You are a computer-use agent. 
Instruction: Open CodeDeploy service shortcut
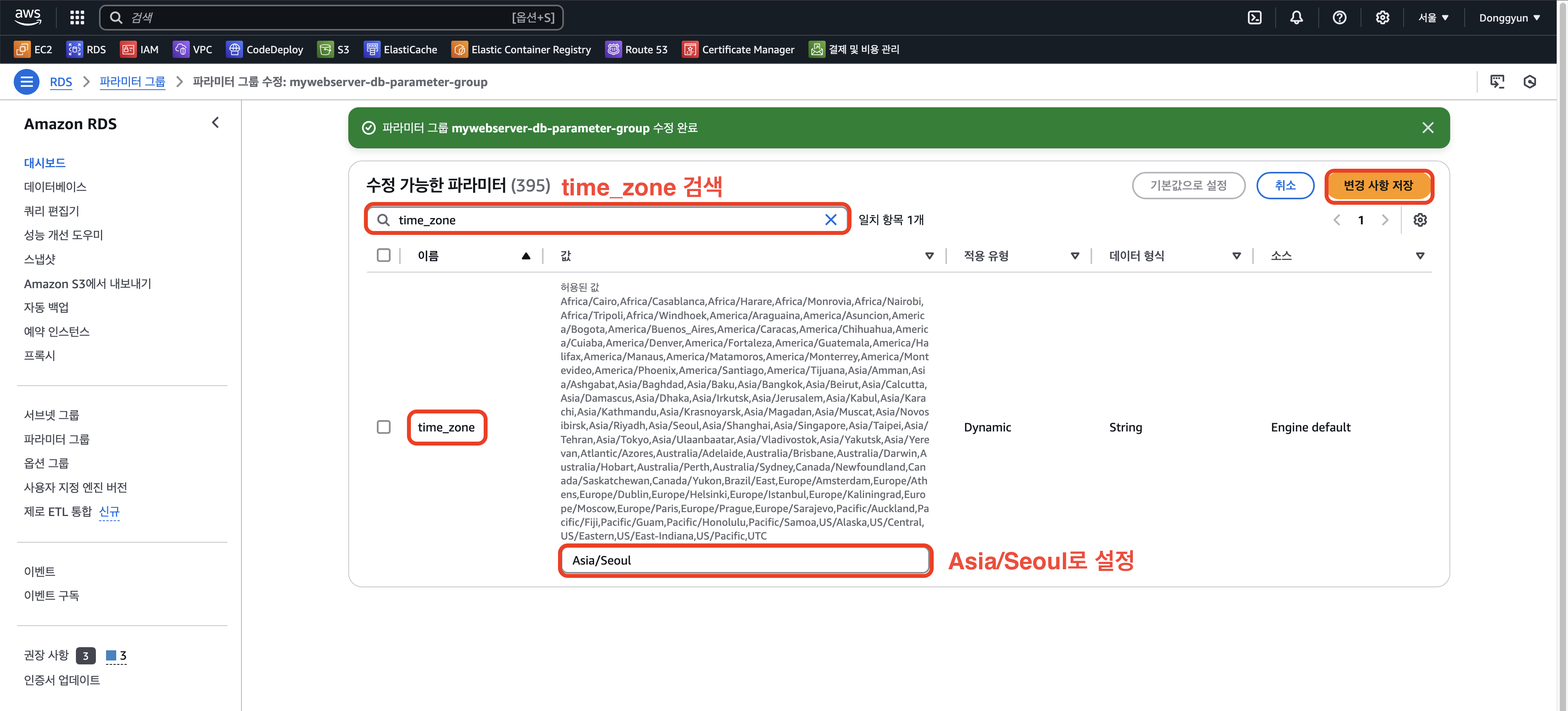[264, 49]
